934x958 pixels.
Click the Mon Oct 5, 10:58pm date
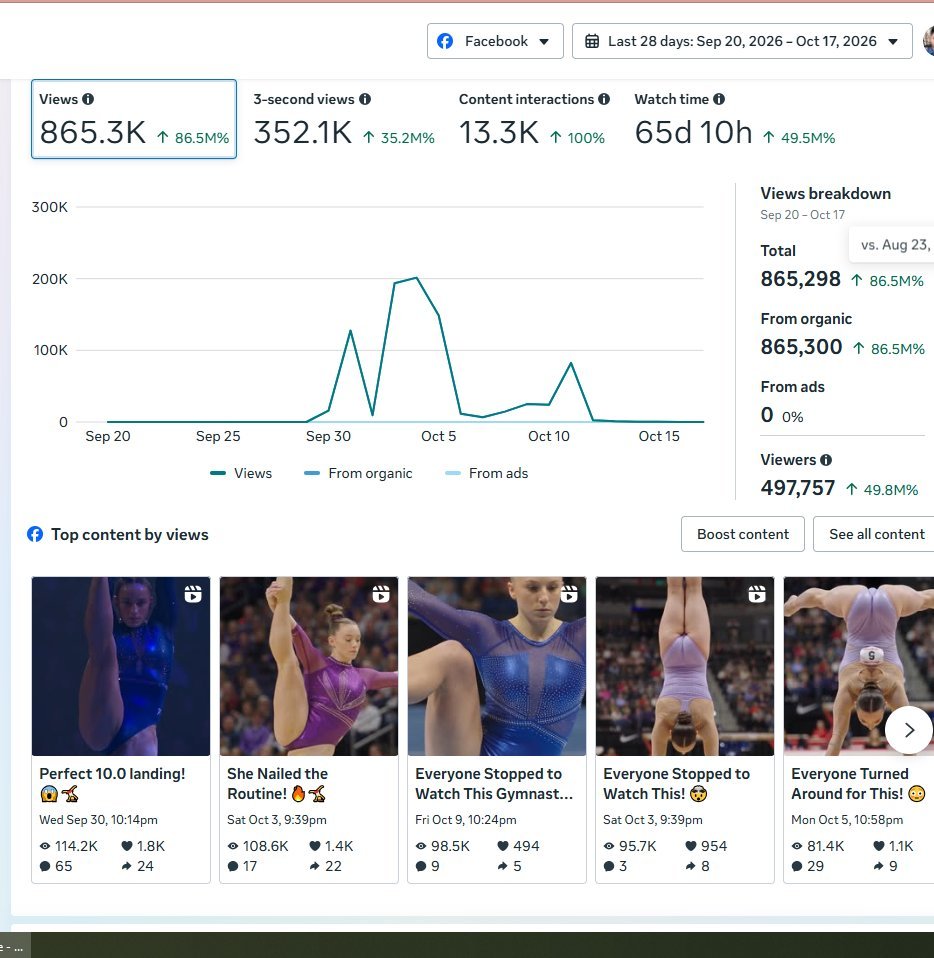pyautogui.click(x=847, y=820)
